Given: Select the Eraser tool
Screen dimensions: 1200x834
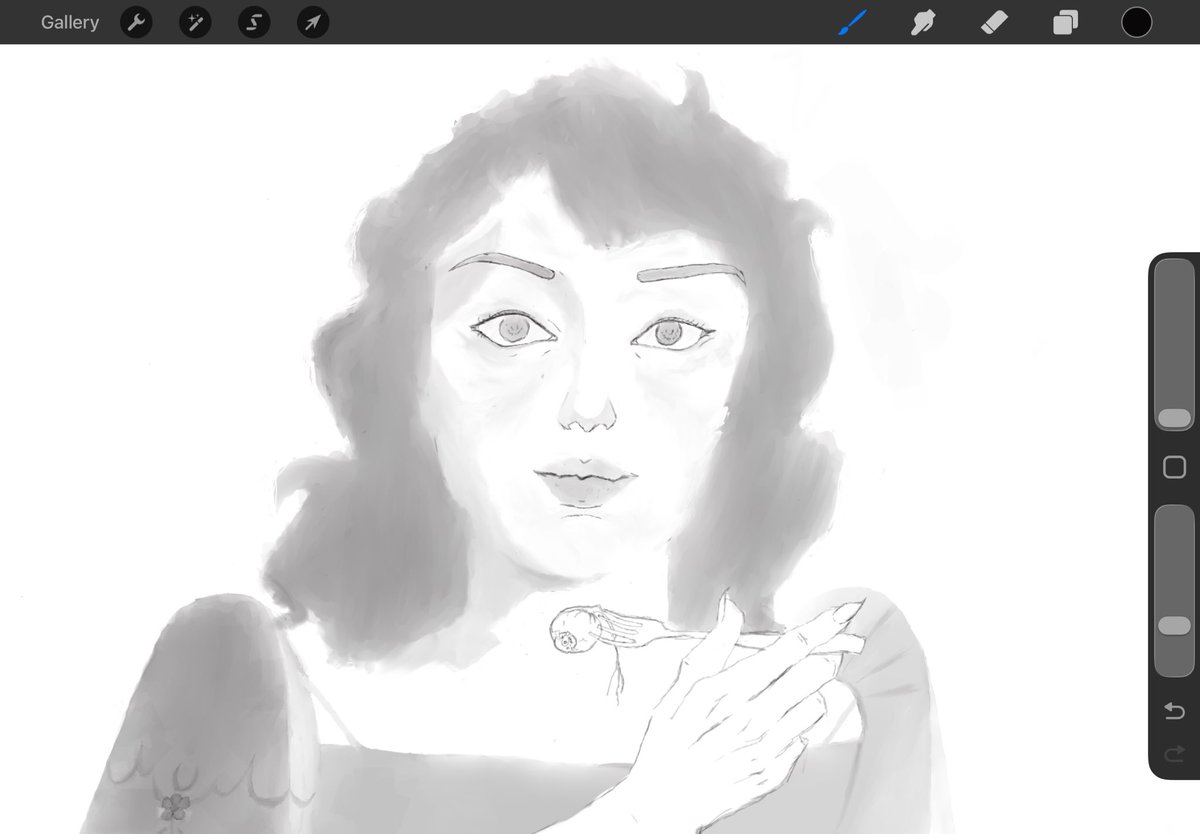Looking at the screenshot, I should point(994,22).
